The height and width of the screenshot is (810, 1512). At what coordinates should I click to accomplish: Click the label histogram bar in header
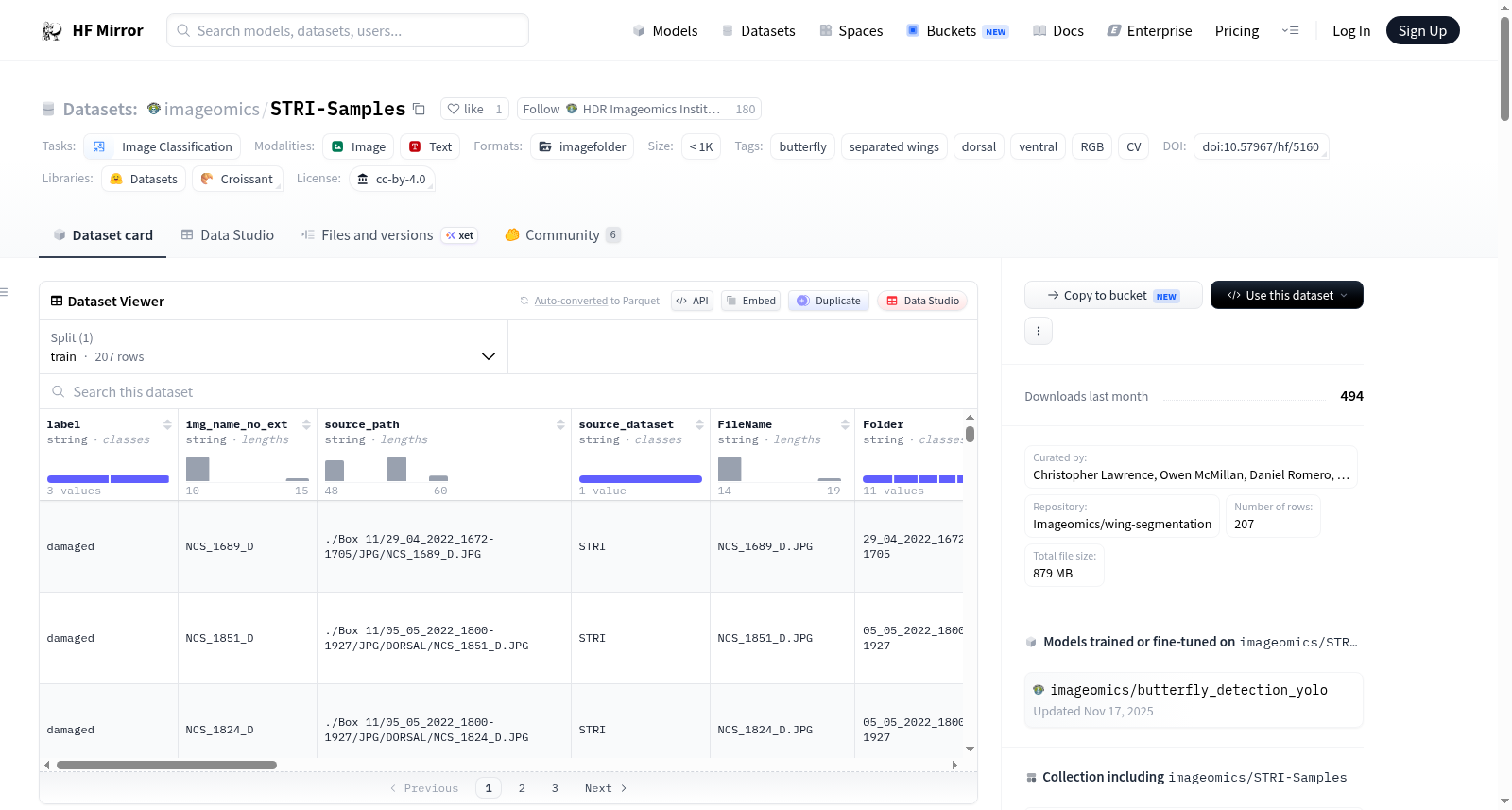point(108,479)
